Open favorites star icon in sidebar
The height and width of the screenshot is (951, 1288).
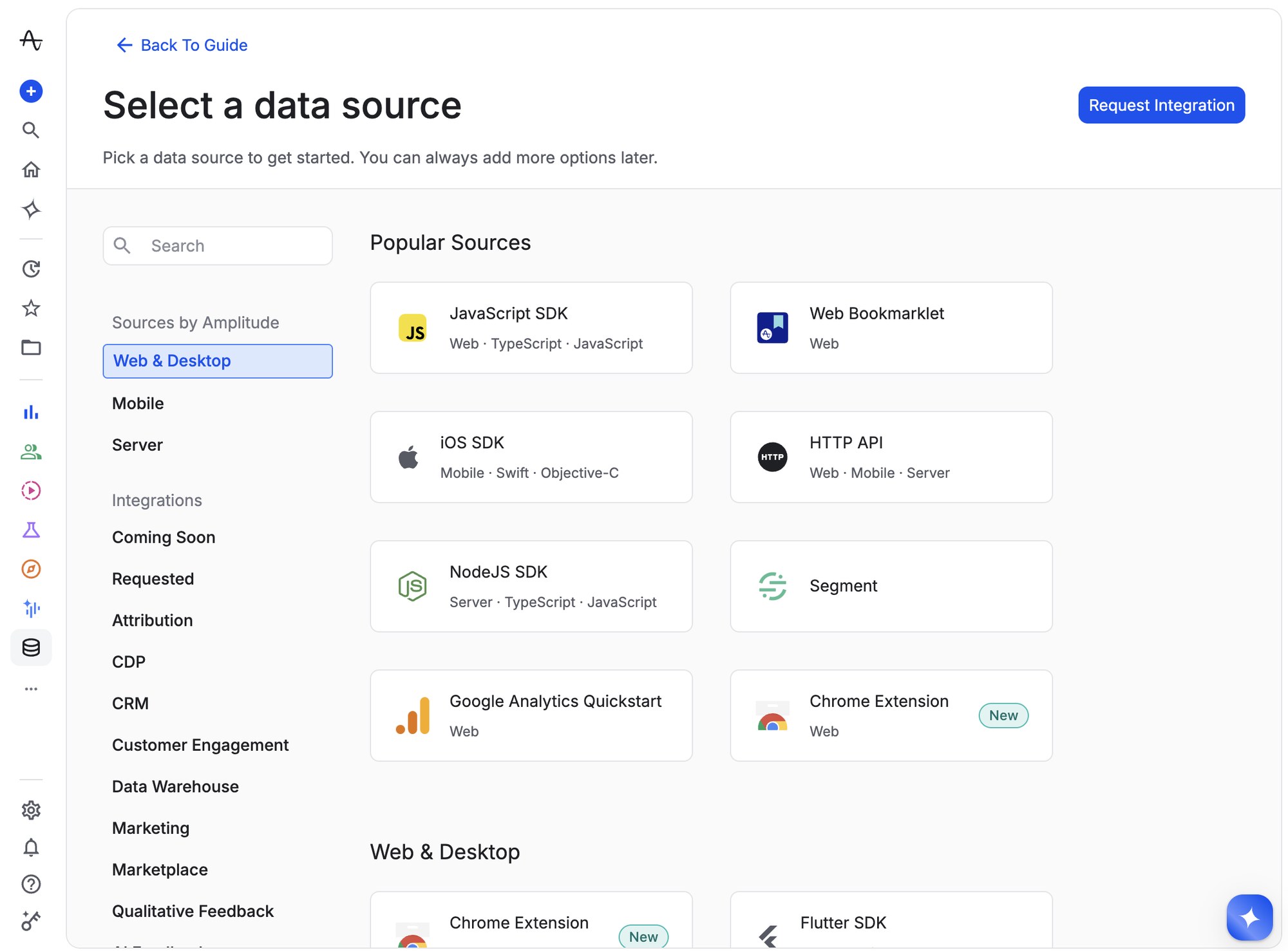pos(31,308)
